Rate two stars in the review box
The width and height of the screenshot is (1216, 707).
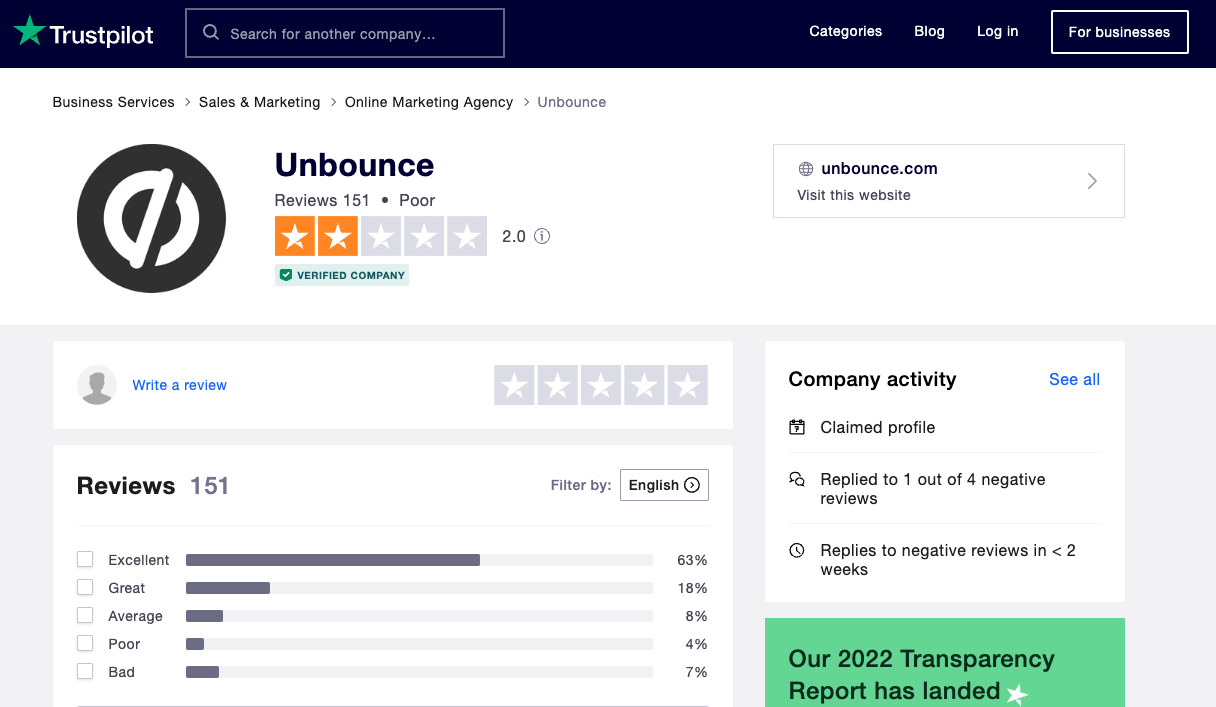(x=558, y=385)
